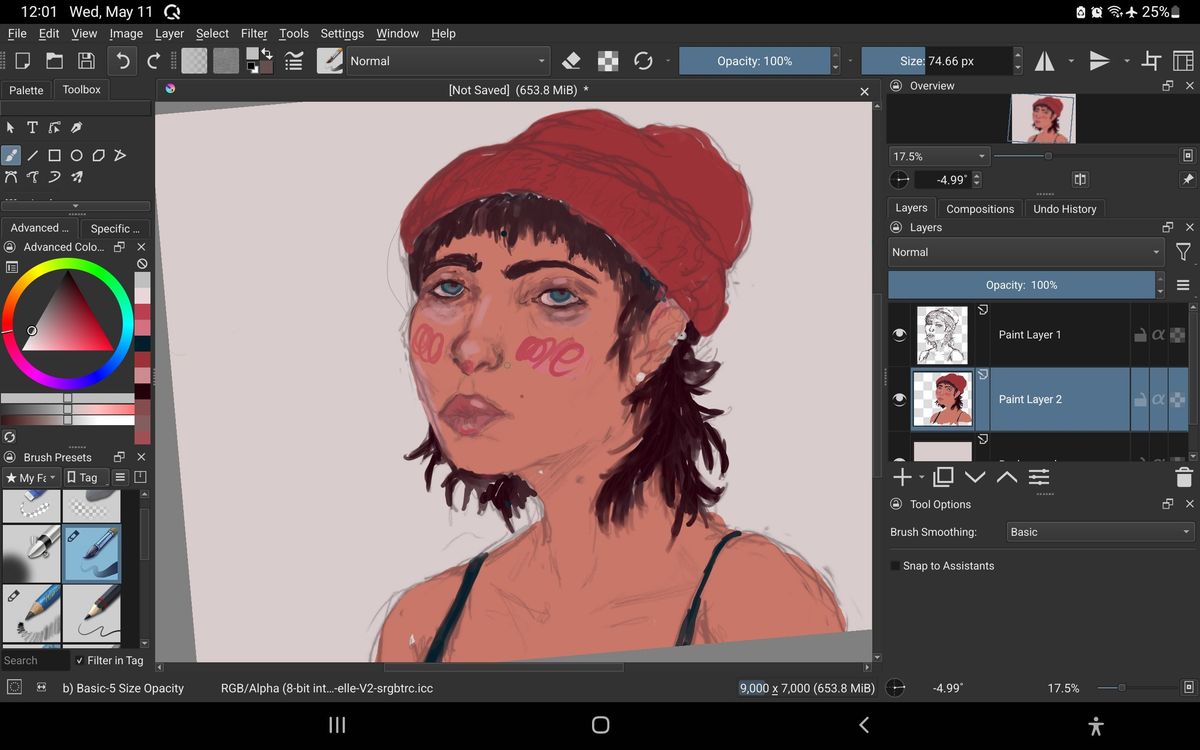Viewport: 1200px width, 750px height.
Task: Open the Filter menu
Action: click(x=254, y=33)
